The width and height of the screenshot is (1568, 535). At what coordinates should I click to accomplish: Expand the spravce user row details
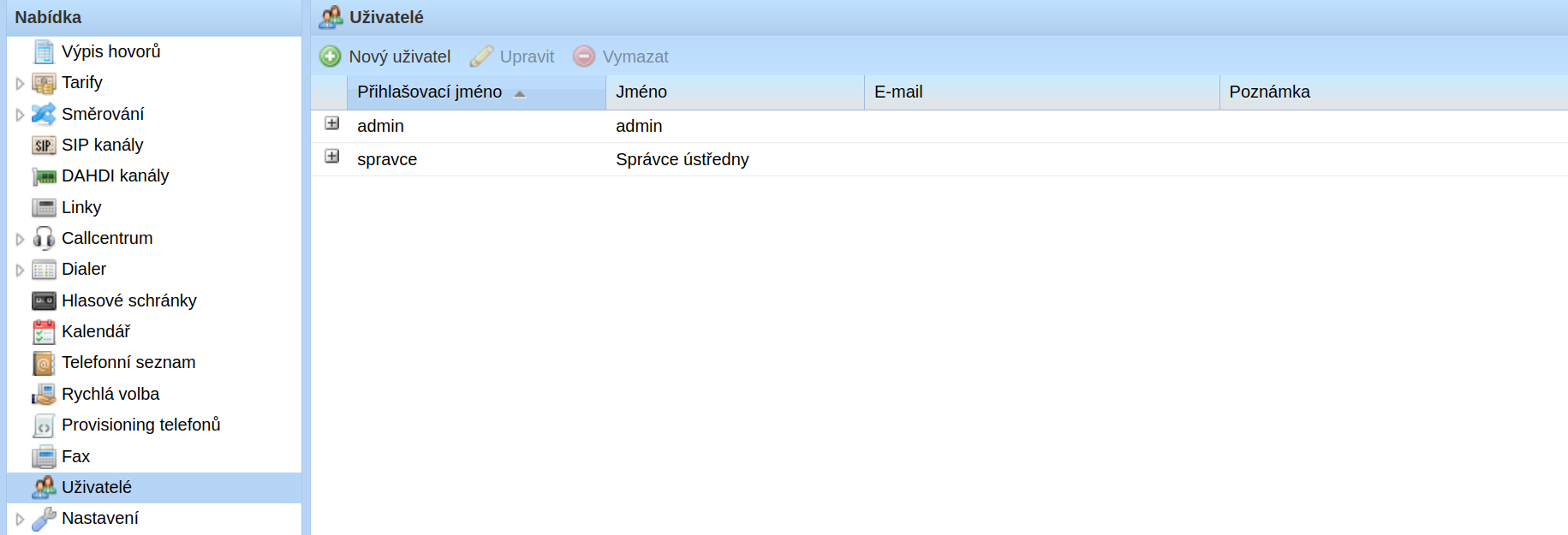click(x=332, y=156)
